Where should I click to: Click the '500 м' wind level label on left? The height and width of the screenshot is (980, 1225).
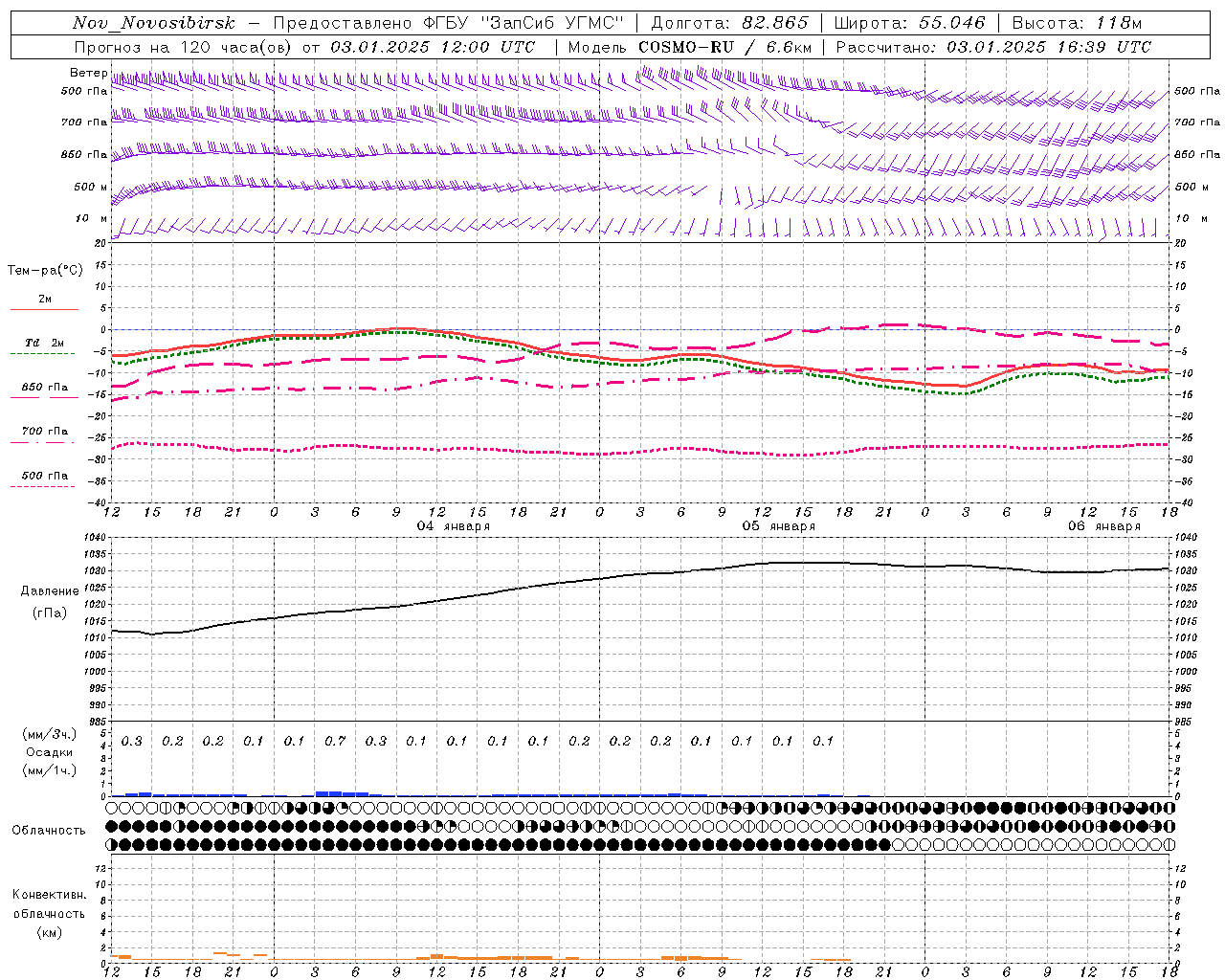pyautogui.click(x=92, y=187)
